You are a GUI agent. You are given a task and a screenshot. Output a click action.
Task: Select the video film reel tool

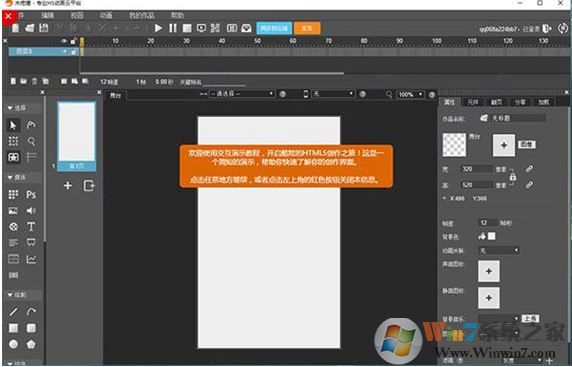tap(13, 227)
